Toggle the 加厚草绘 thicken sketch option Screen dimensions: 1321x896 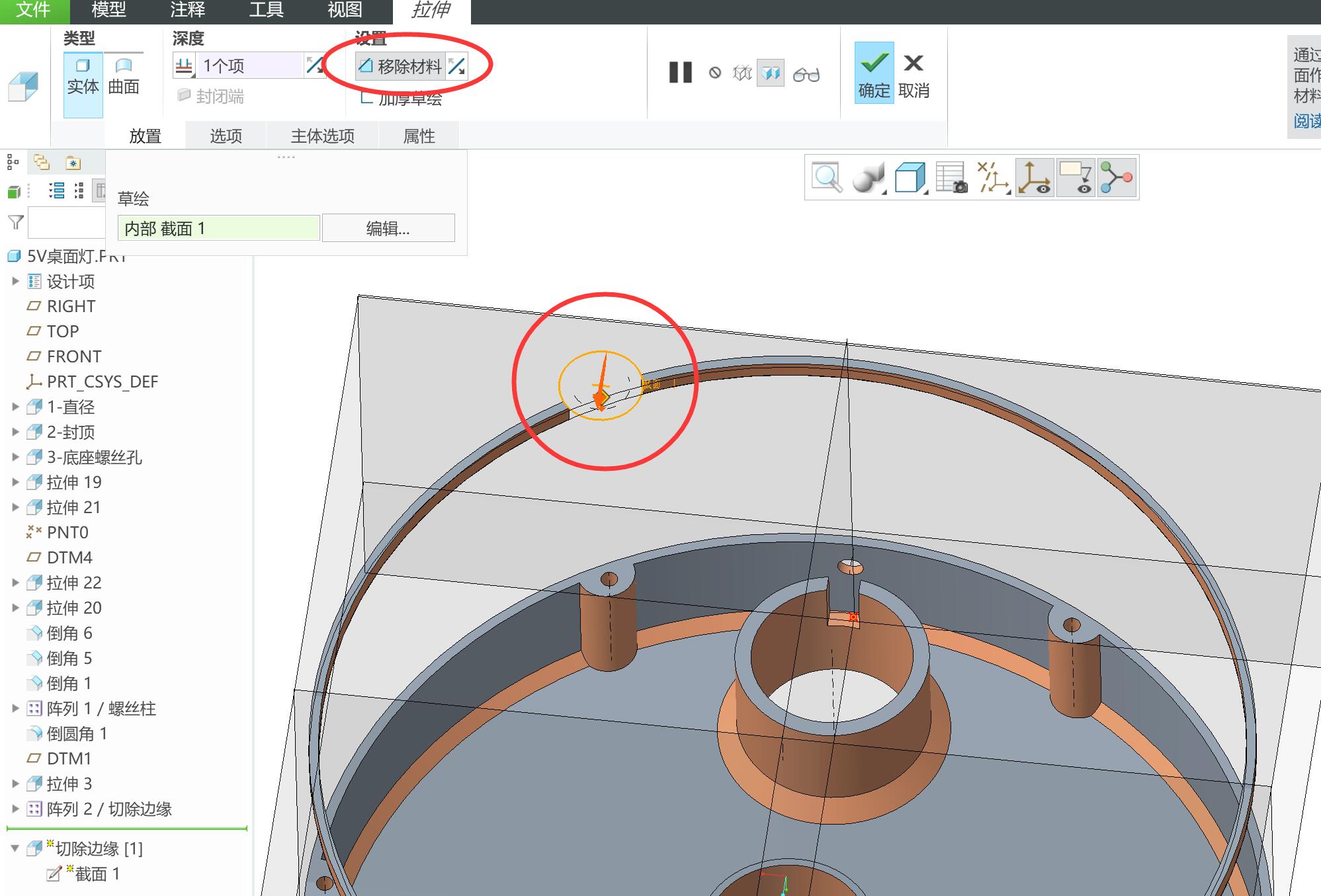point(401,99)
